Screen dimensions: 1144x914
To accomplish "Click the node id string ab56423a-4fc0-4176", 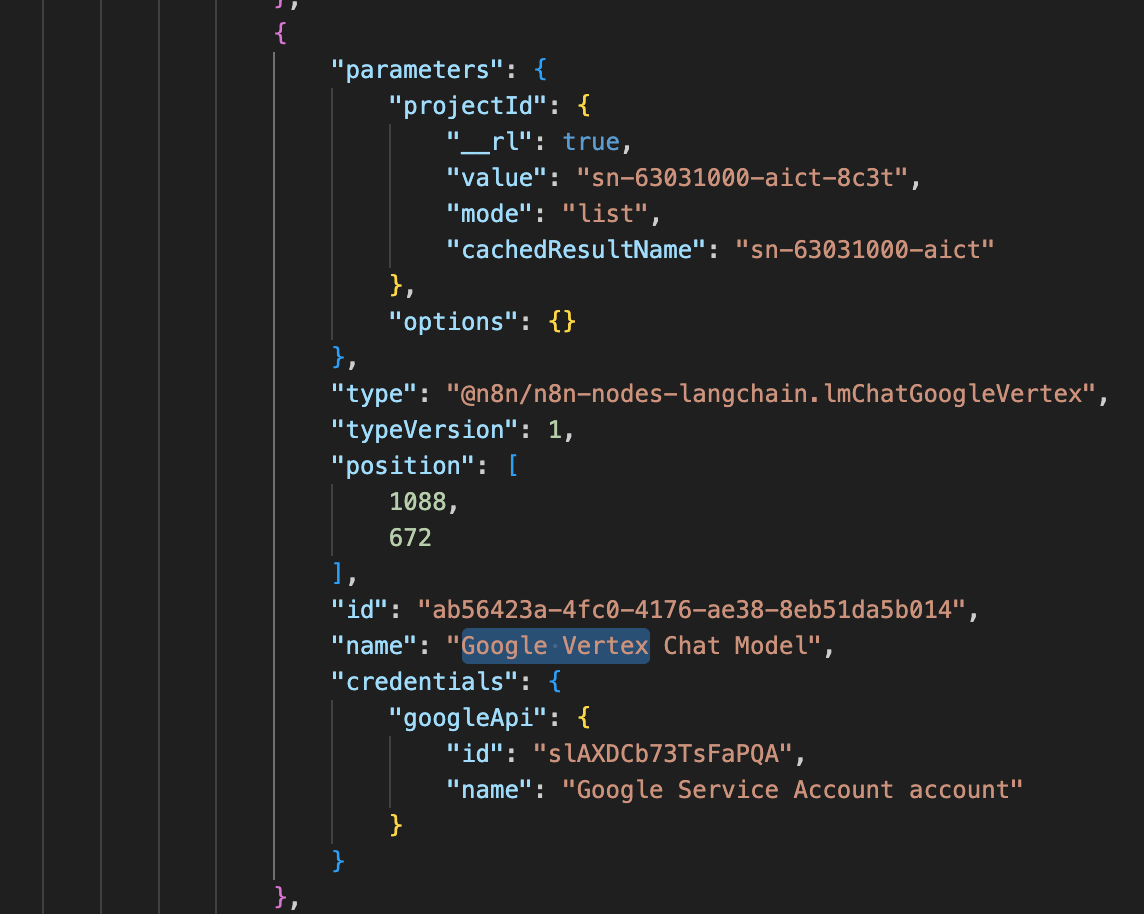I will 692,610.
